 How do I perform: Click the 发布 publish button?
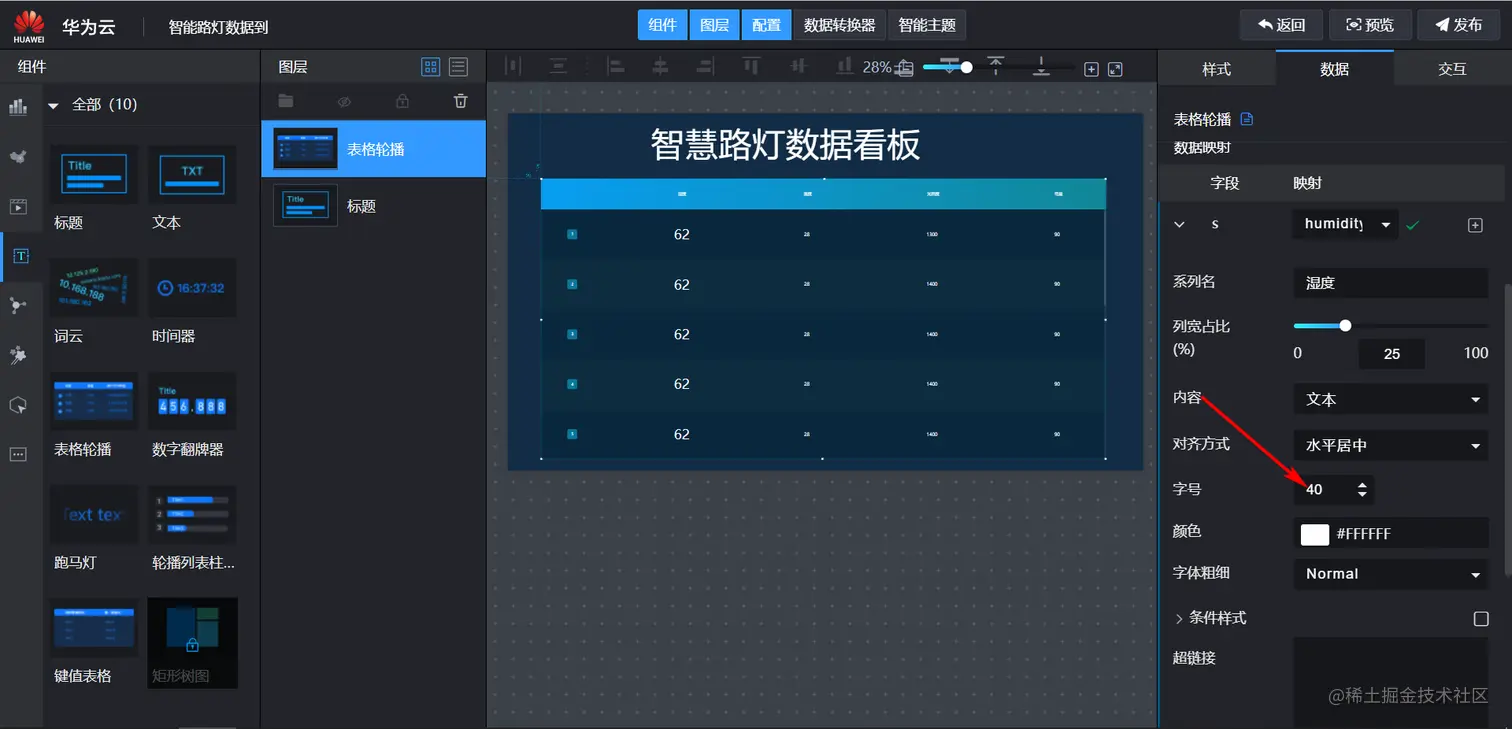click(1458, 25)
